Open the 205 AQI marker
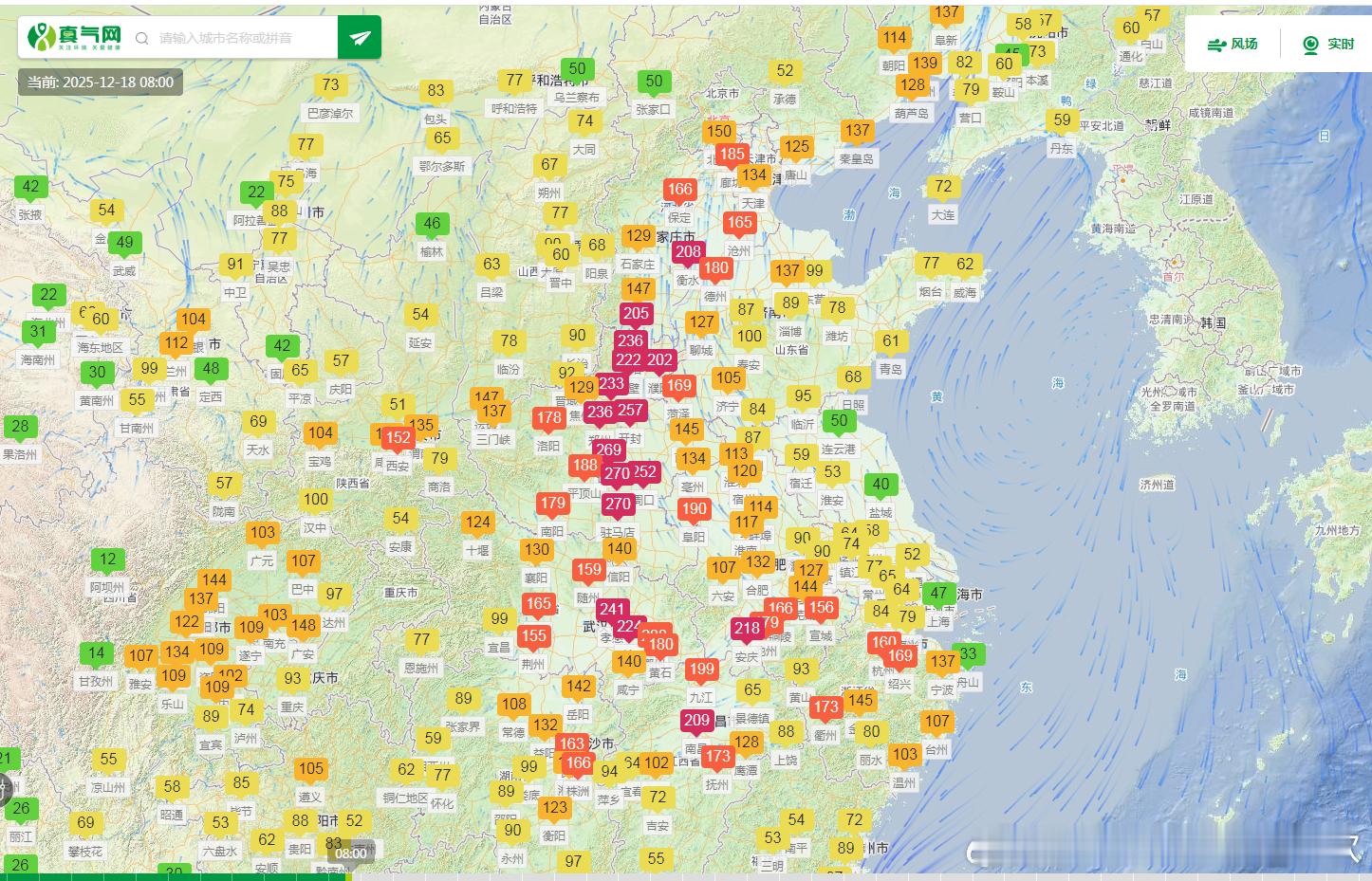Viewport: 1372px width, 881px height. coord(636,315)
